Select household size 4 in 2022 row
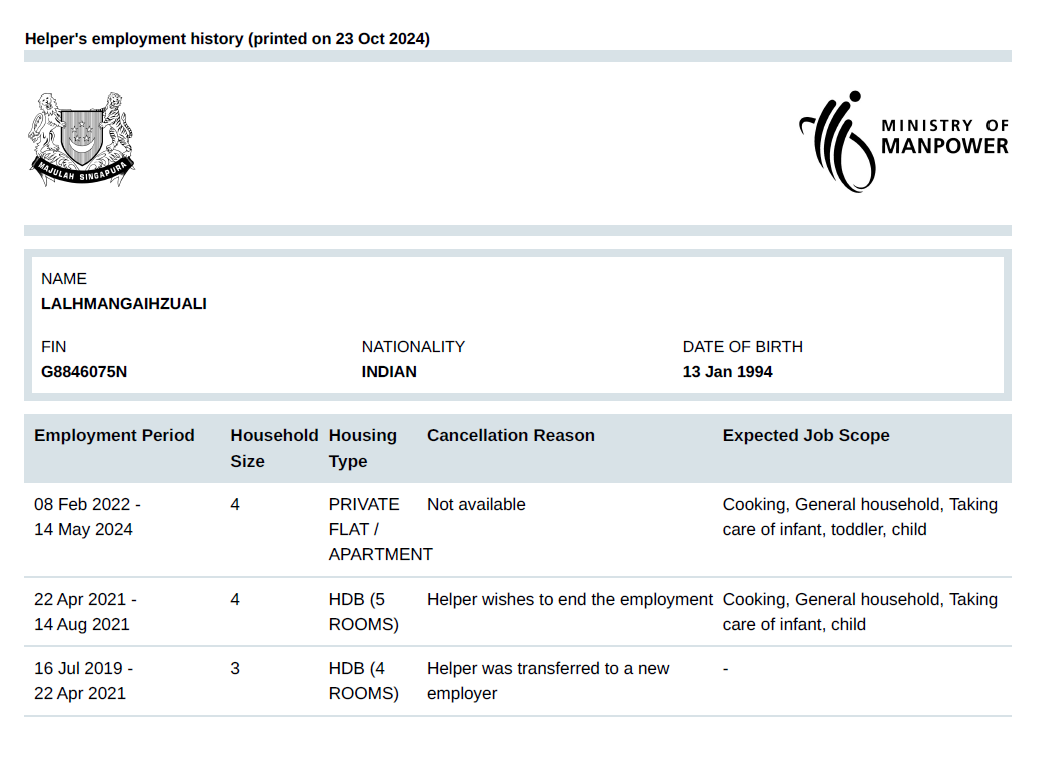The width and height of the screenshot is (1050, 777). point(235,504)
